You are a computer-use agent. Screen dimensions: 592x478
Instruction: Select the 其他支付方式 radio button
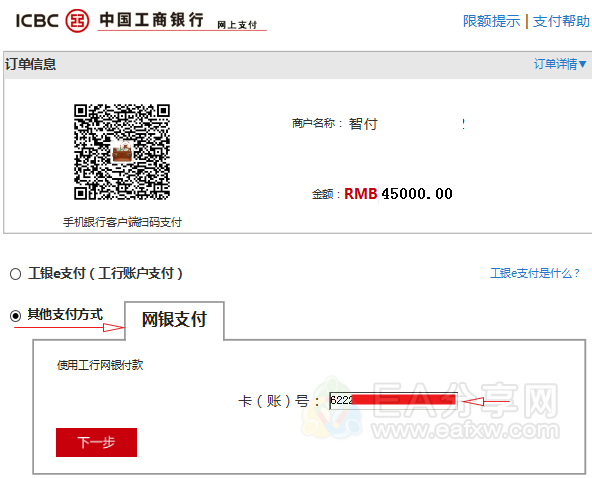pos(15,315)
